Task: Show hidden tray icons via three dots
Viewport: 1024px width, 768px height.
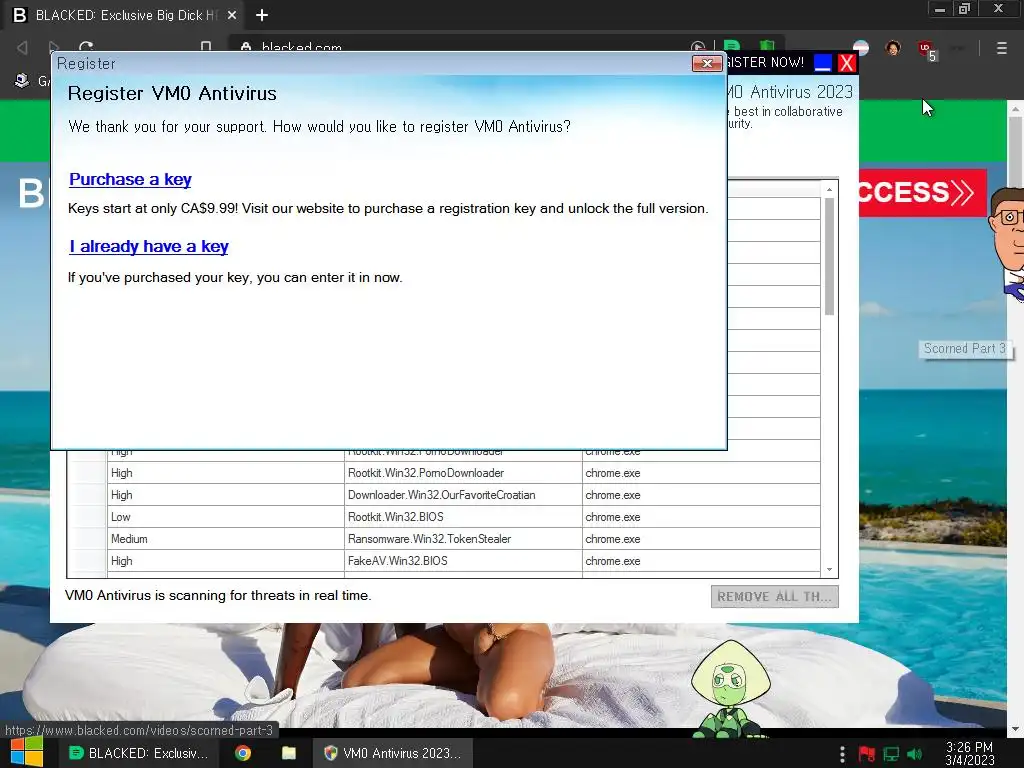Action: tap(842, 754)
